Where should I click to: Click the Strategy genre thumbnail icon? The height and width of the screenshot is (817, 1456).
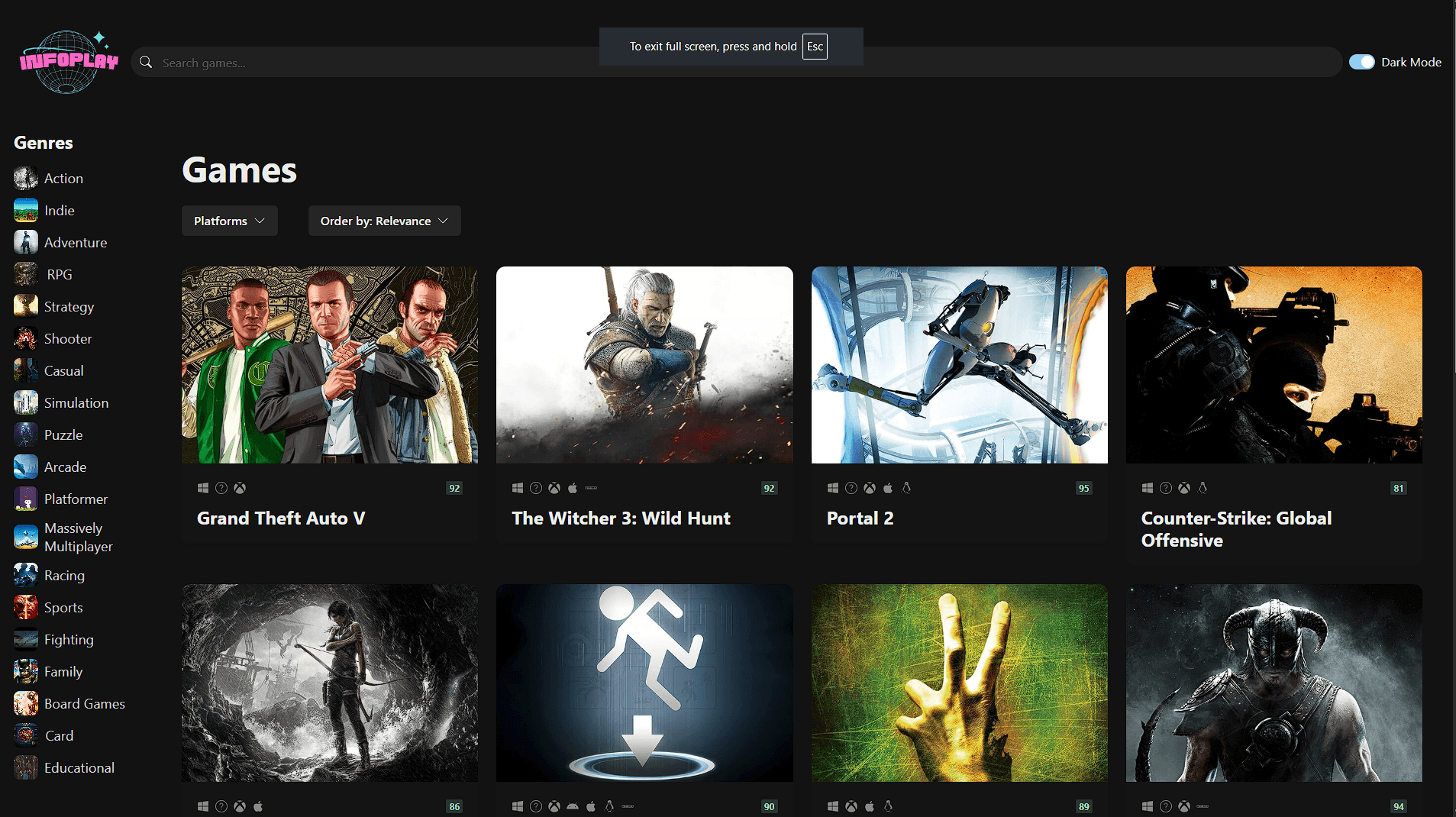(x=26, y=306)
